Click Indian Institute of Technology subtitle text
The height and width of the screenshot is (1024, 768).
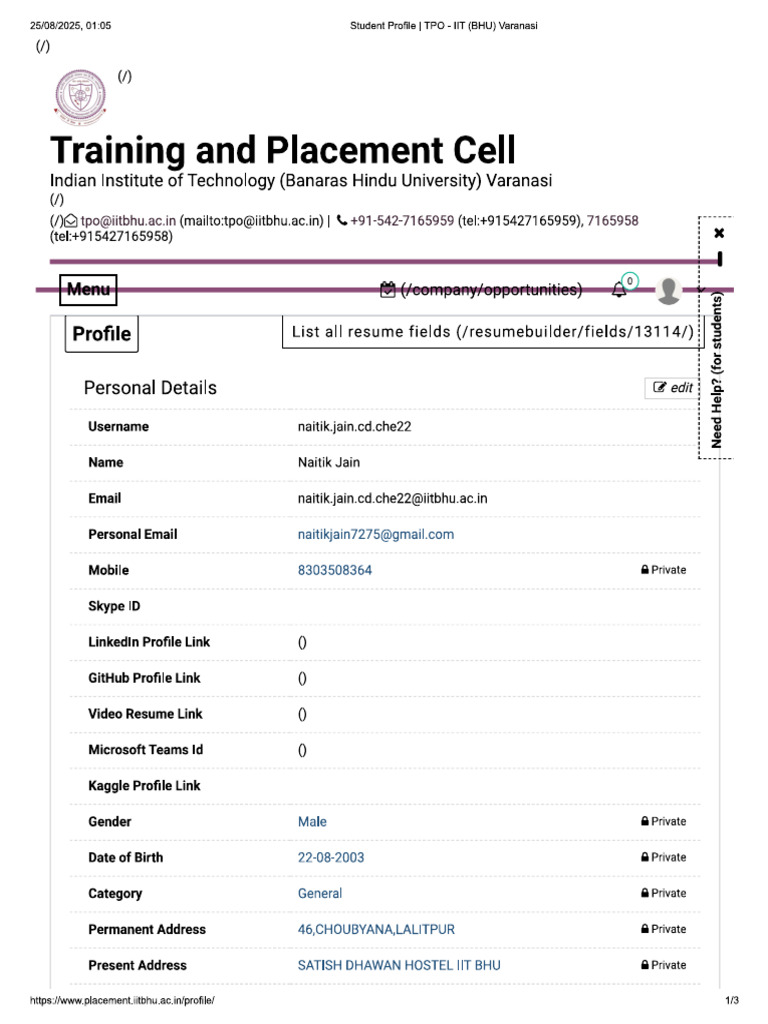click(301, 180)
